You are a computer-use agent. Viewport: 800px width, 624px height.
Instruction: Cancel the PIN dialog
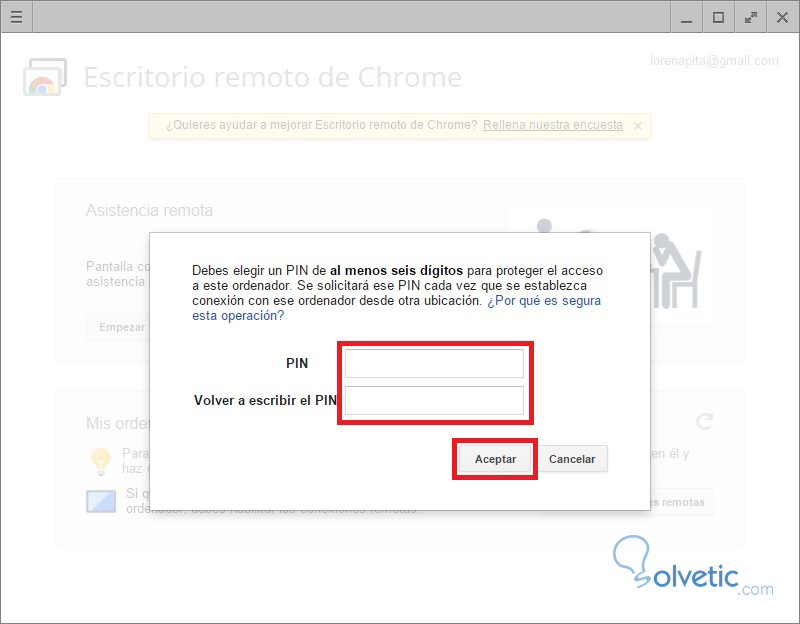click(572, 459)
